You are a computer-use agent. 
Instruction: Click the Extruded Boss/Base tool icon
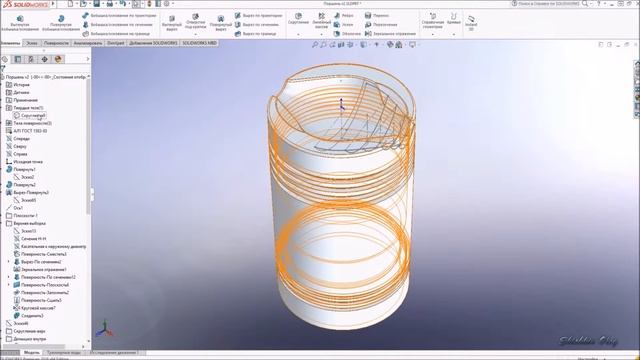(20, 19)
